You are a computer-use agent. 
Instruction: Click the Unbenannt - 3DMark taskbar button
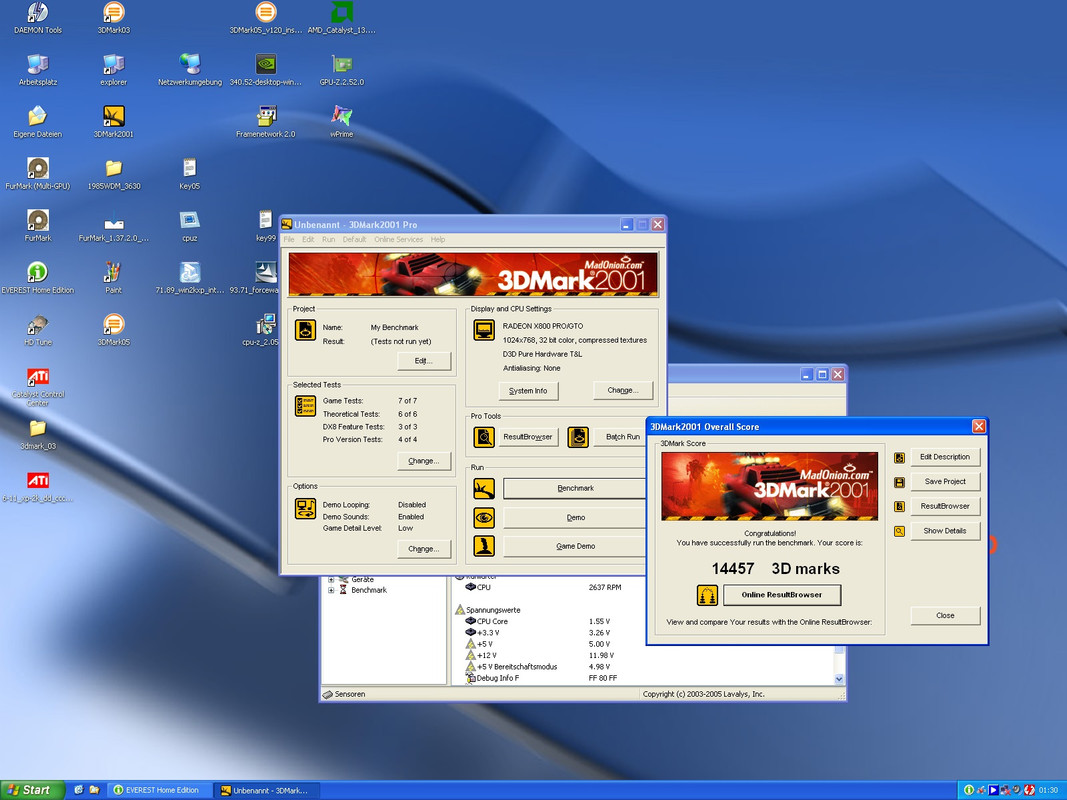267,790
